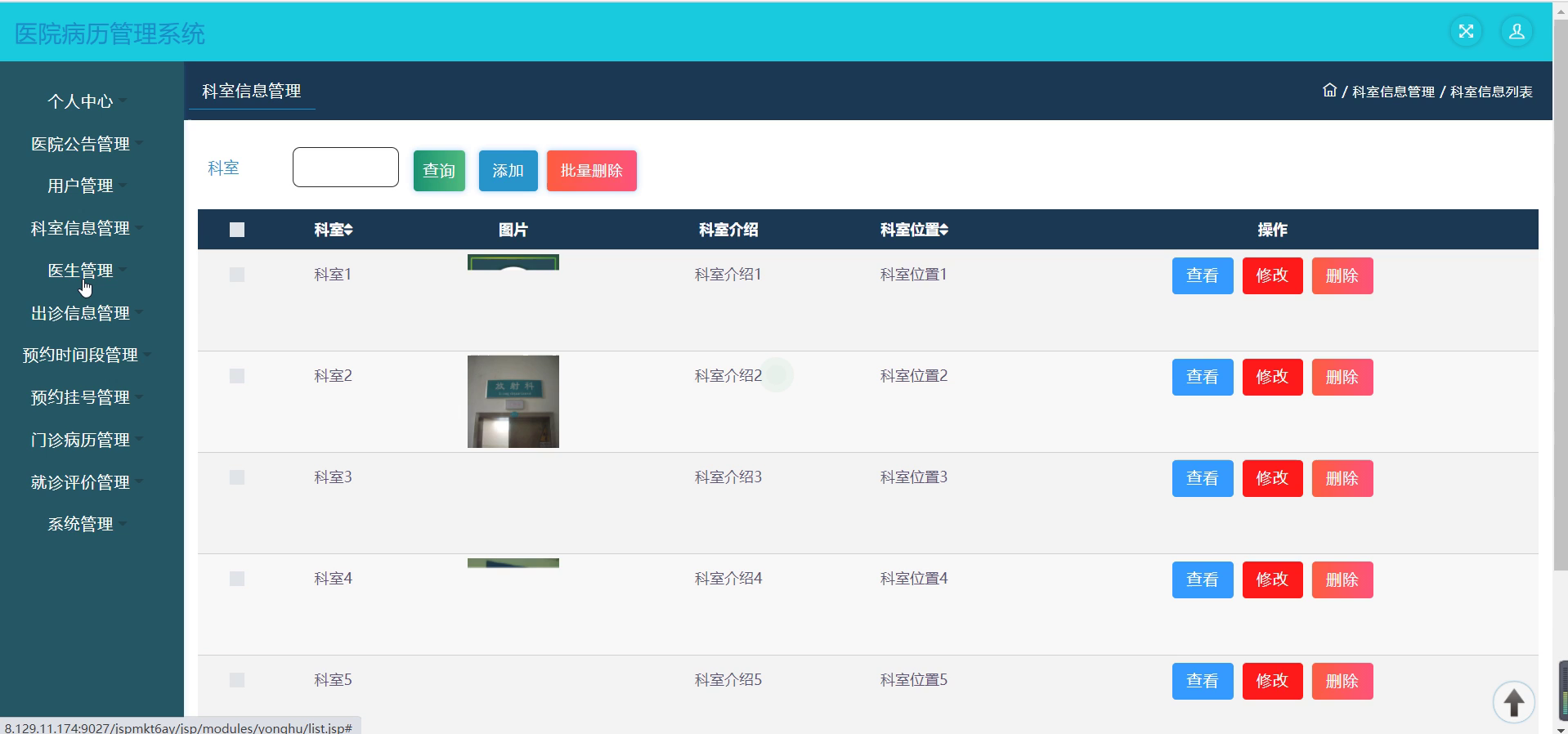Select the checkbox for 科室1 row
Image resolution: width=1568 pixels, height=734 pixels.
click(237, 275)
